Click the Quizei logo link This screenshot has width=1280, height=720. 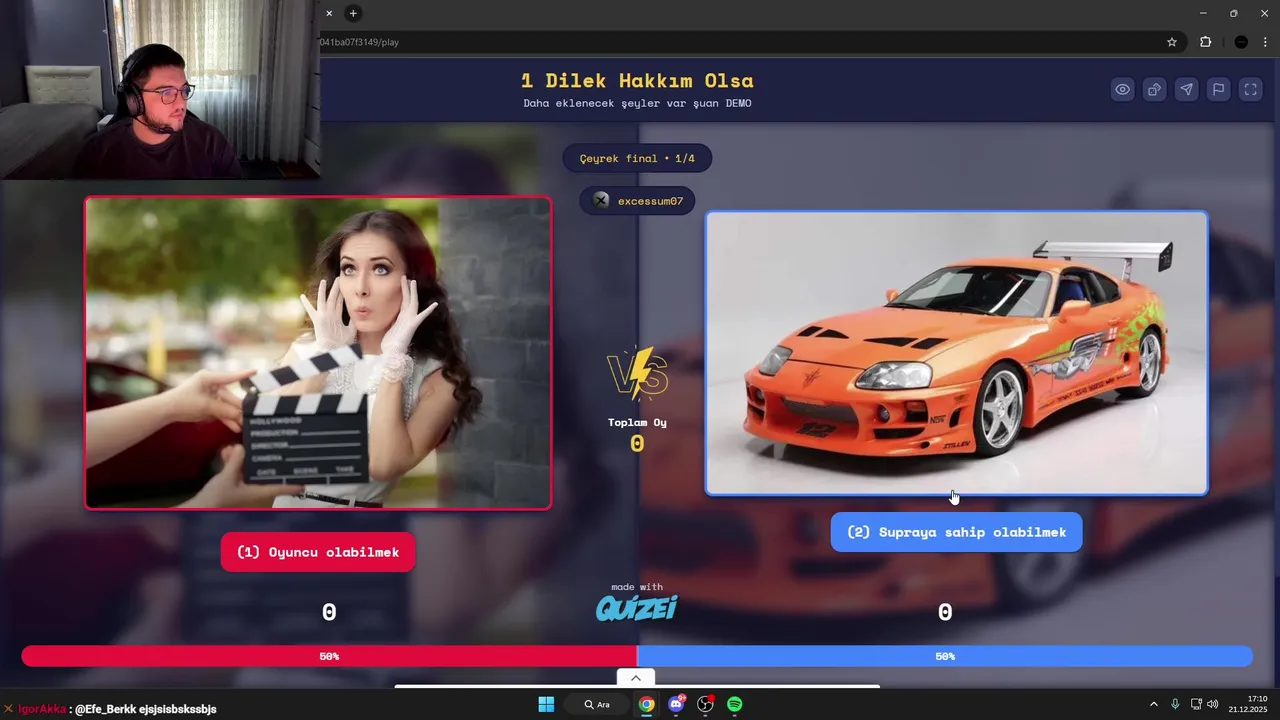(636, 607)
